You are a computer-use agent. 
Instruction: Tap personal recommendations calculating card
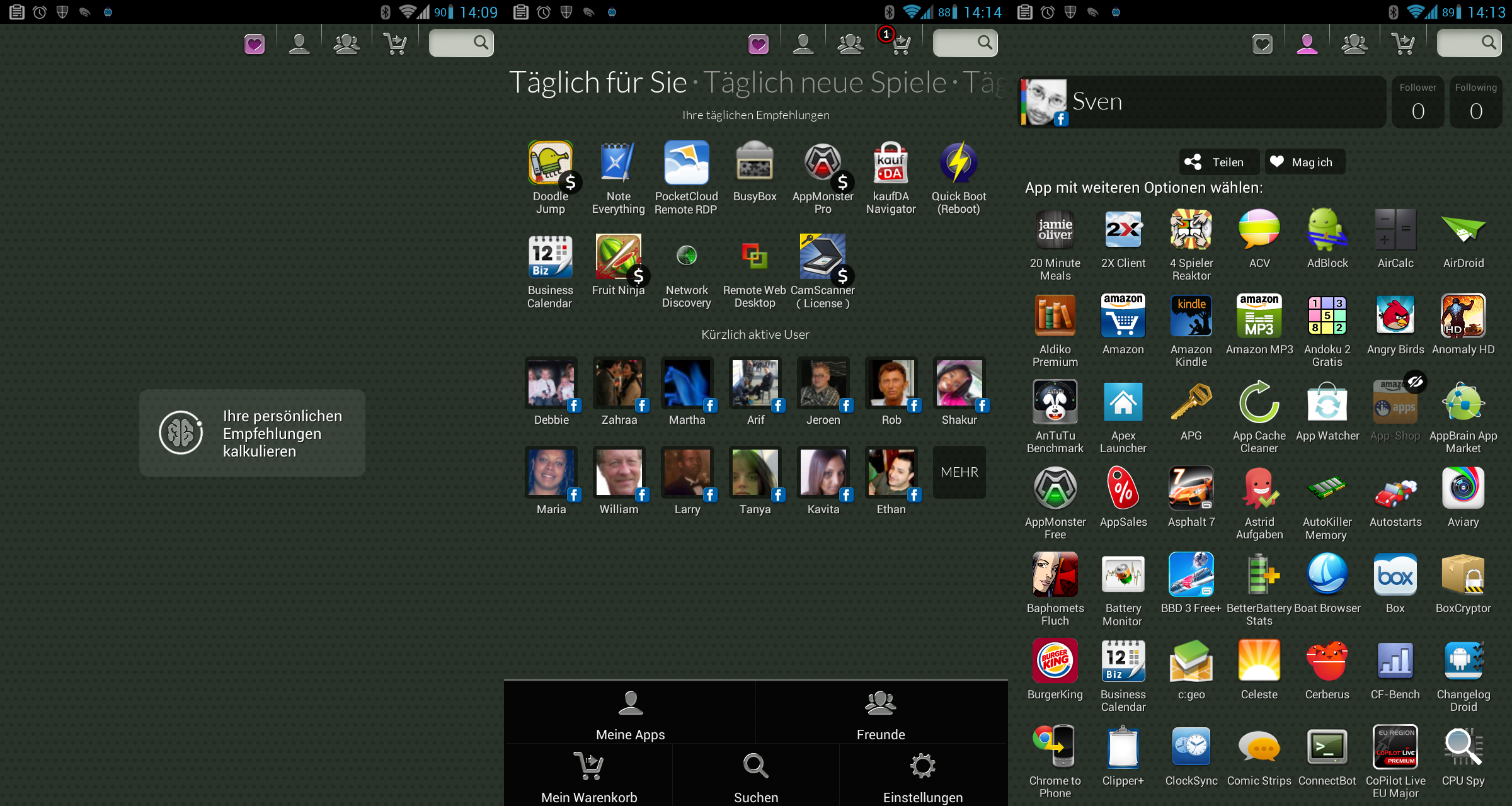click(252, 433)
